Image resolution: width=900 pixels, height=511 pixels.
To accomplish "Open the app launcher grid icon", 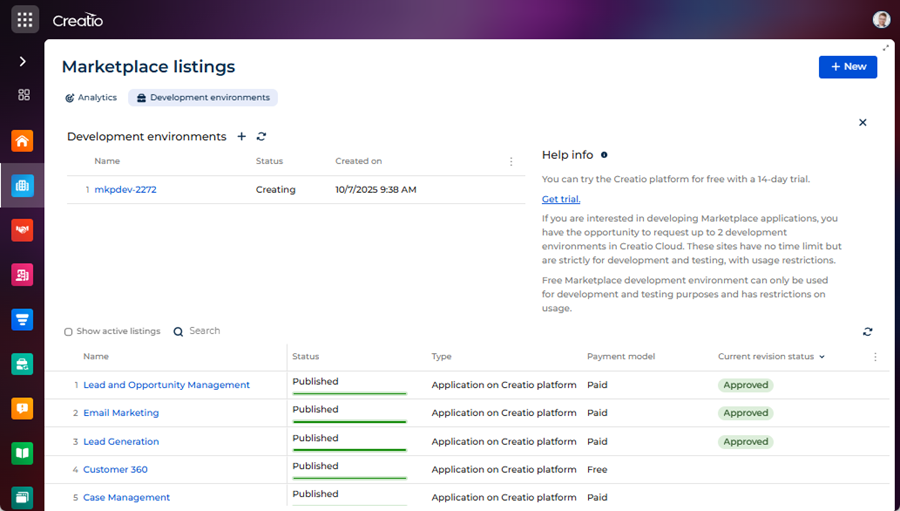I will [x=25, y=20].
